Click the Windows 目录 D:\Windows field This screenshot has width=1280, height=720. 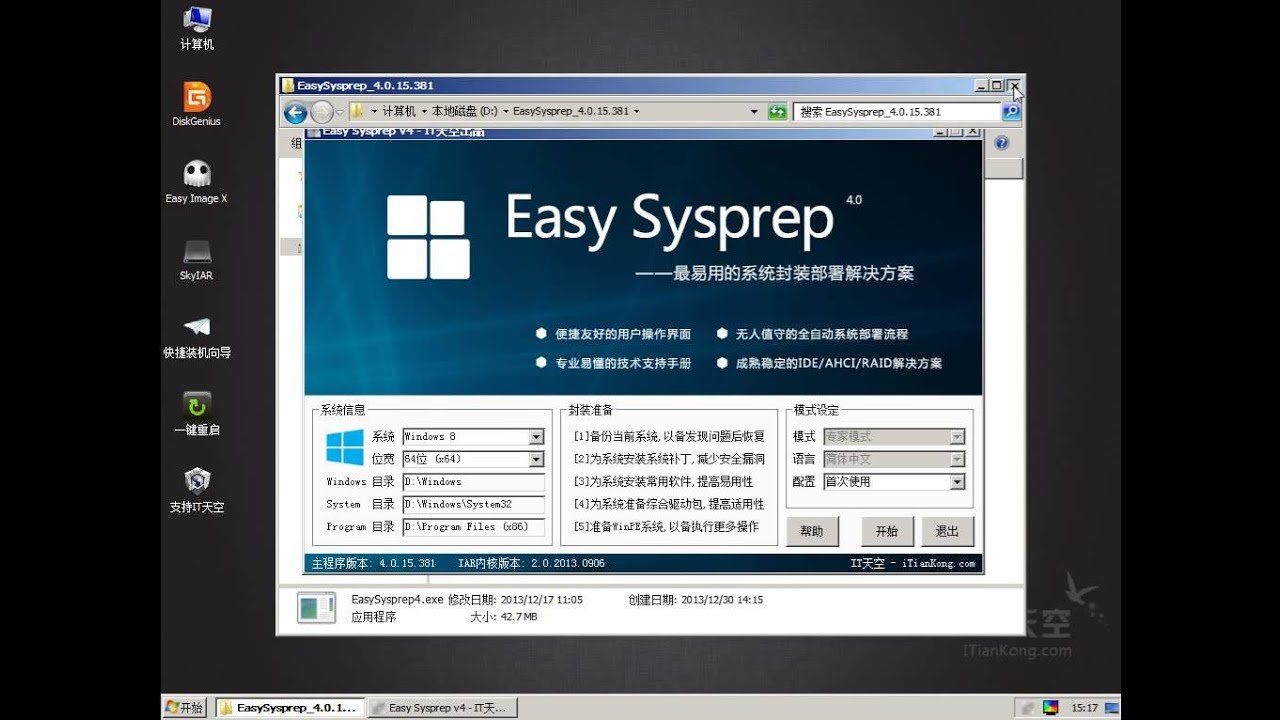tap(473, 482)
